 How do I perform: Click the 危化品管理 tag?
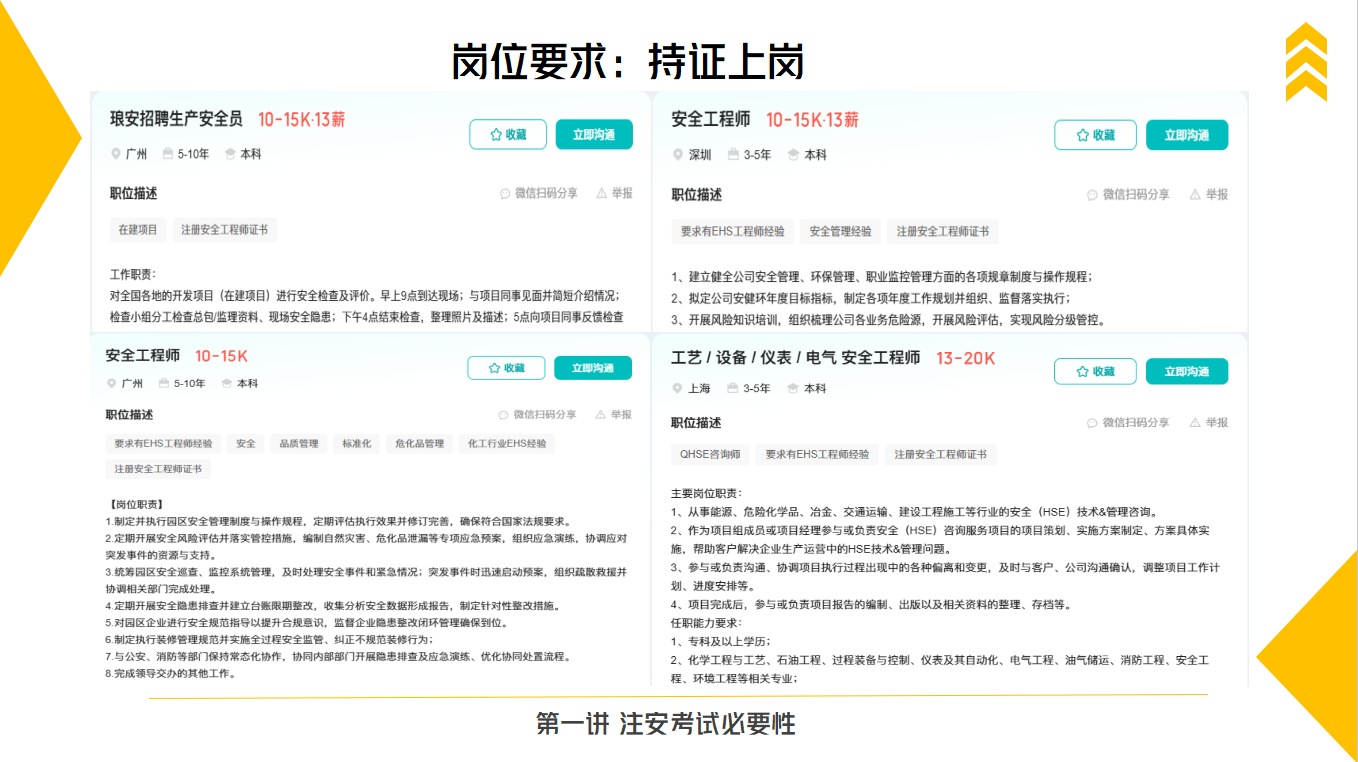coord(419,444)
